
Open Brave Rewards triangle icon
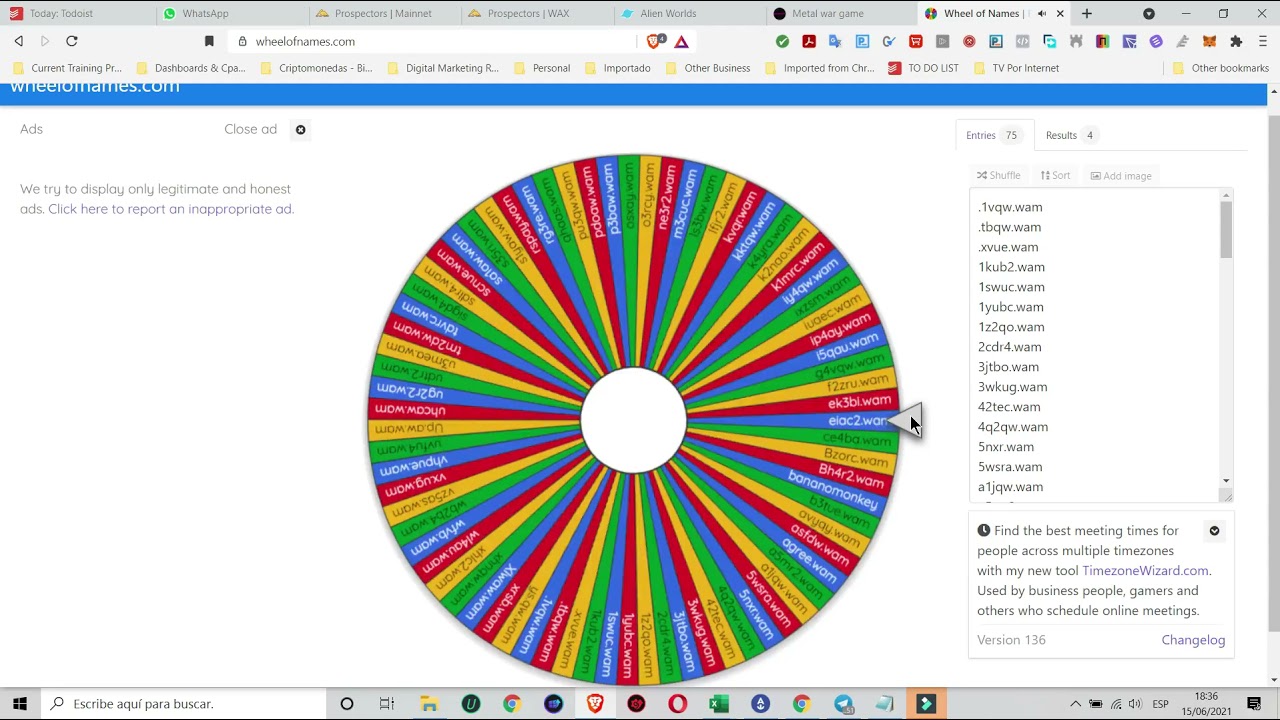pos(681,41)
